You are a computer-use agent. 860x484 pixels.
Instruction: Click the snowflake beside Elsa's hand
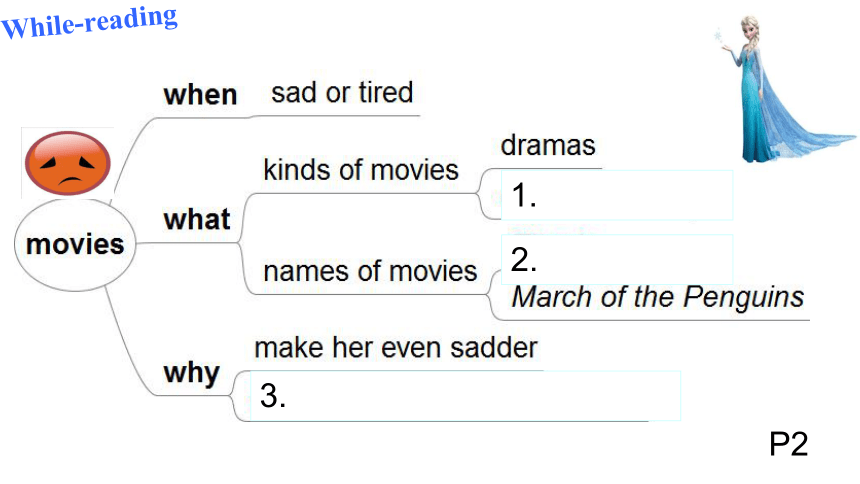pos(718,37)
